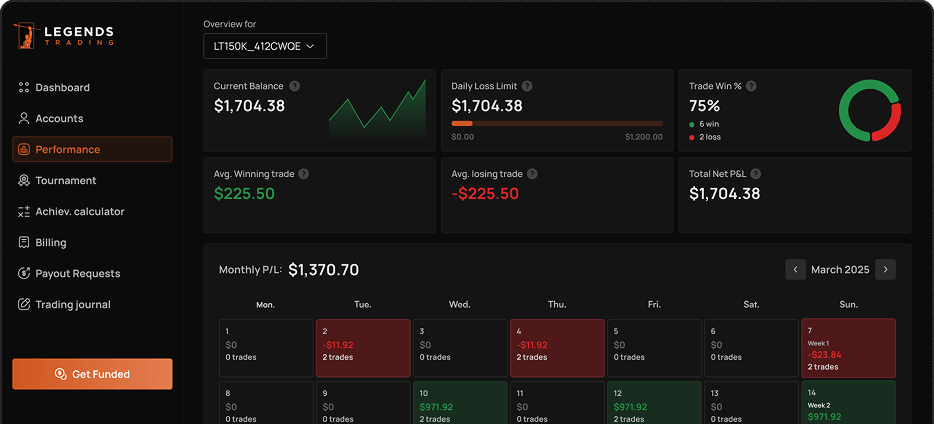Image resolution: width=934 pixels, height=424 pixels.
Task: Open the Achiev. calculator page
Action: point(92,211)
